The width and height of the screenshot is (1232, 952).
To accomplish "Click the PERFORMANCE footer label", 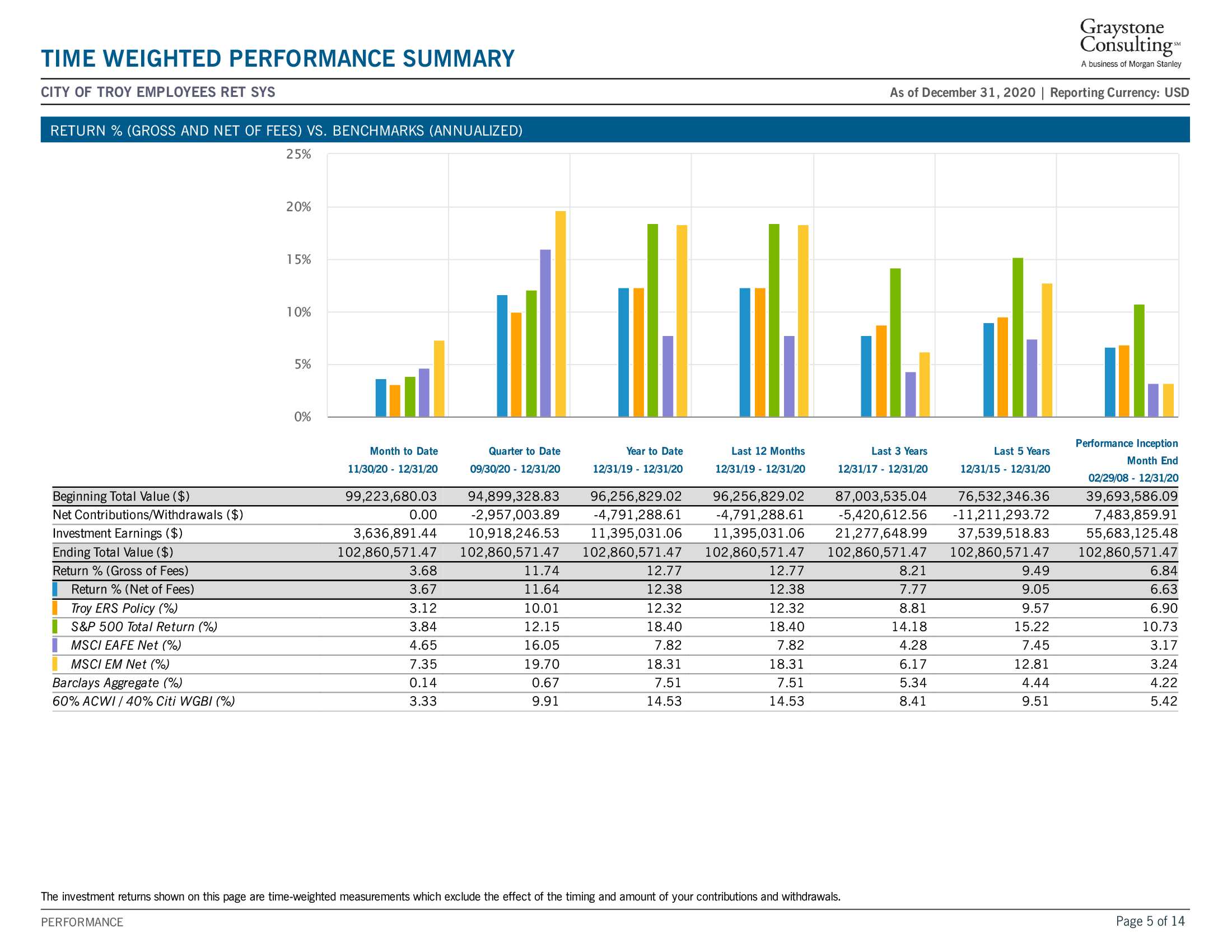I will [x=82, y=922].
